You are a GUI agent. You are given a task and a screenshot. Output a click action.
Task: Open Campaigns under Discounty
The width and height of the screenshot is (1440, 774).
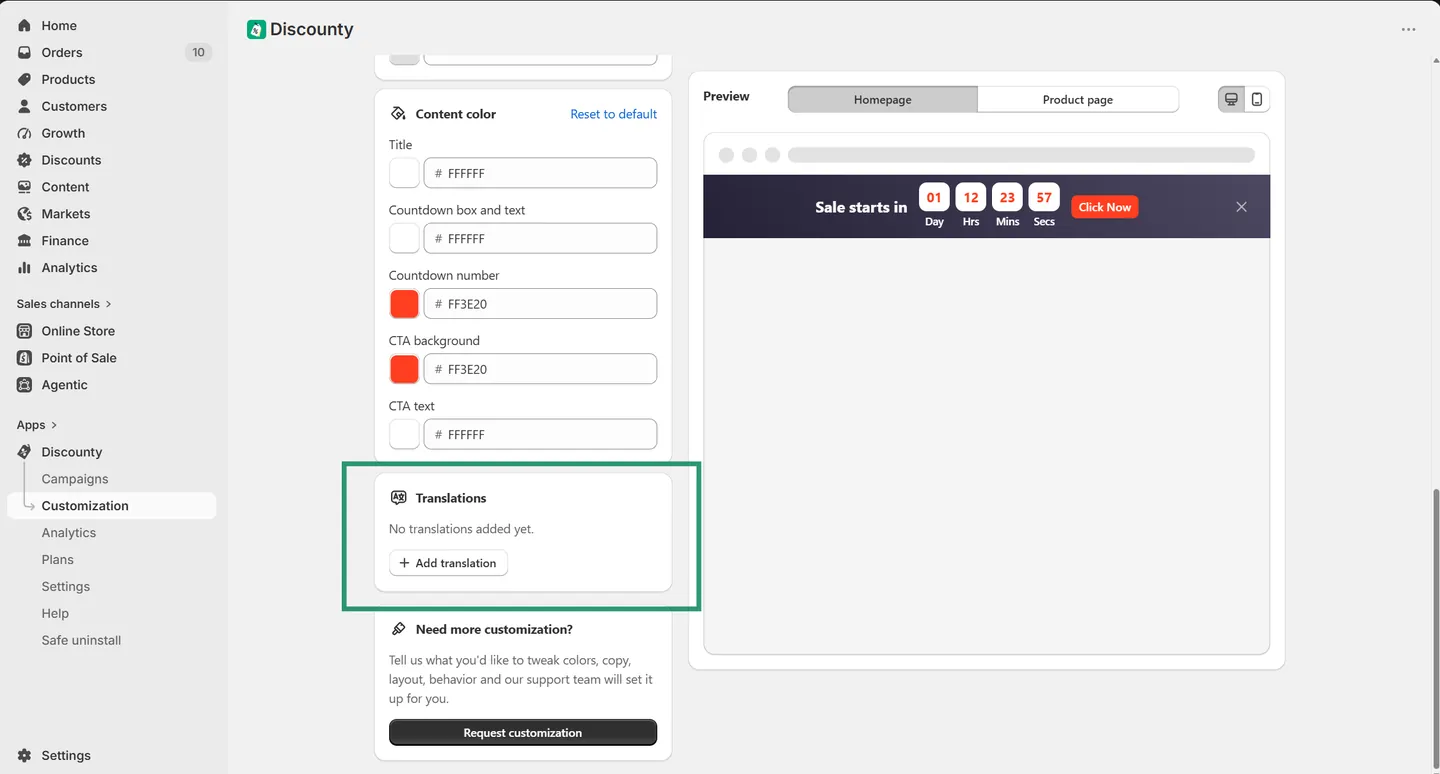tap(75, 479)
